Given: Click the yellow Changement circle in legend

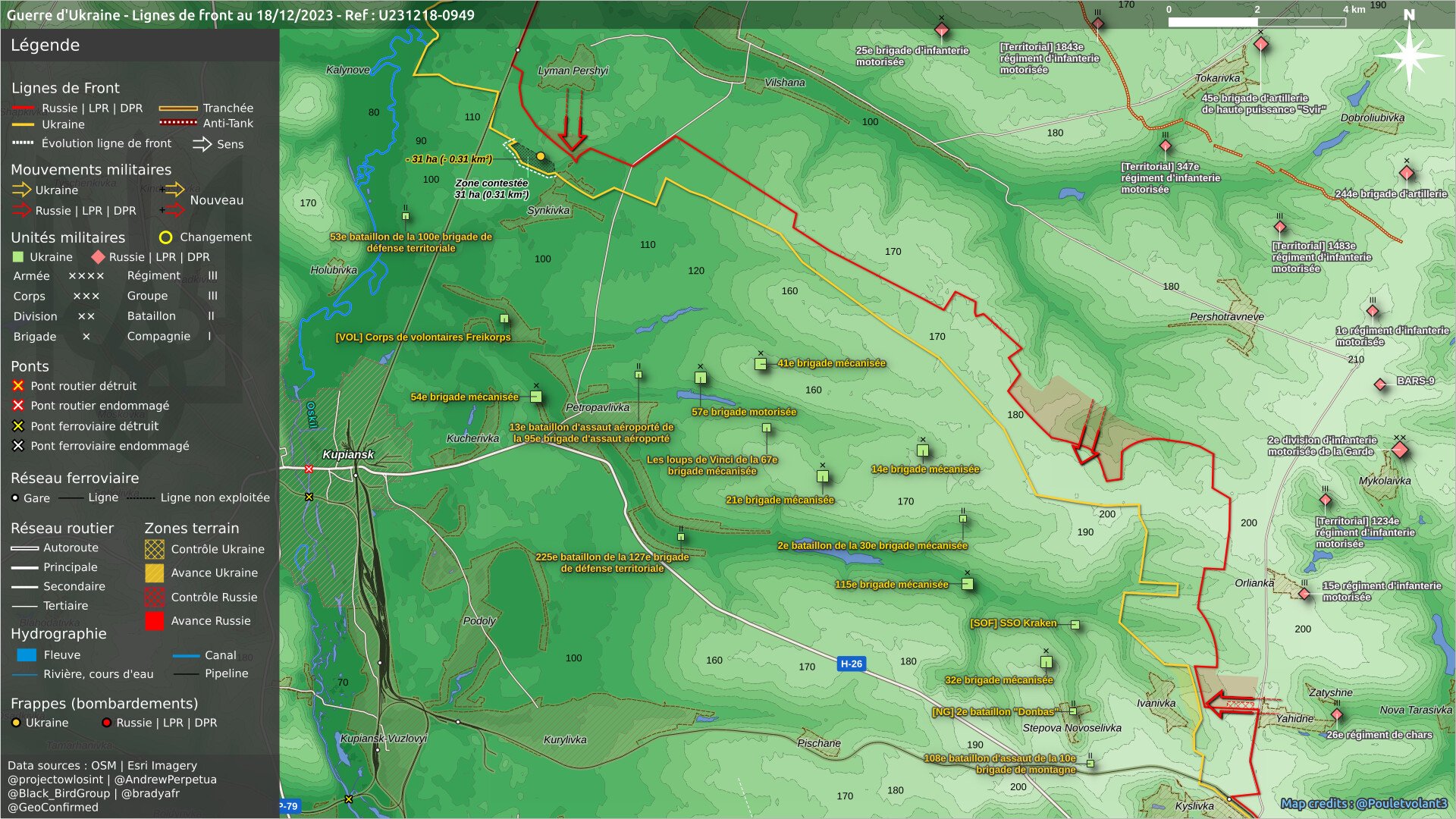Looking at the screenshot, I should [x=165, y=237].
